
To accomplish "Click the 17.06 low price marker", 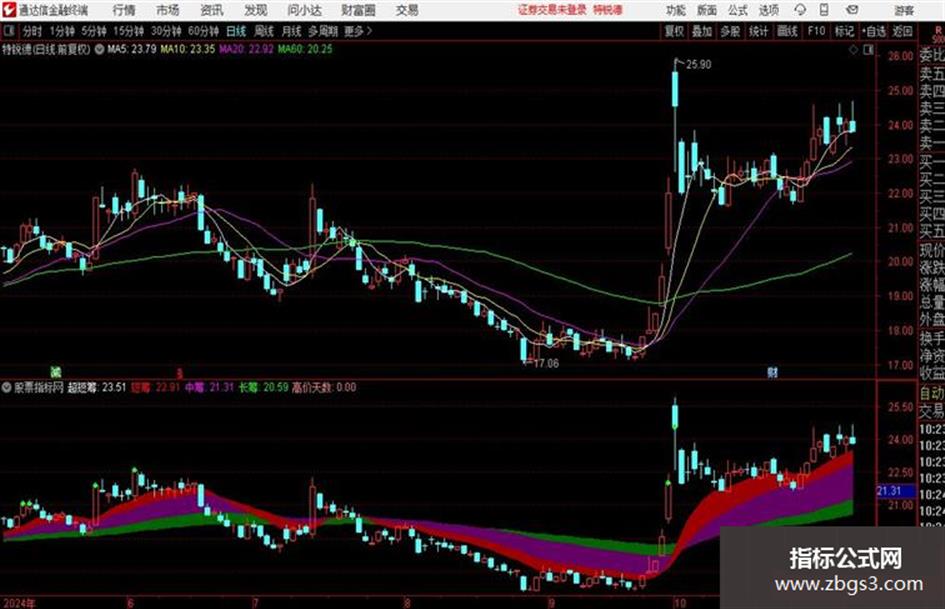I will [x=546, y=364].
